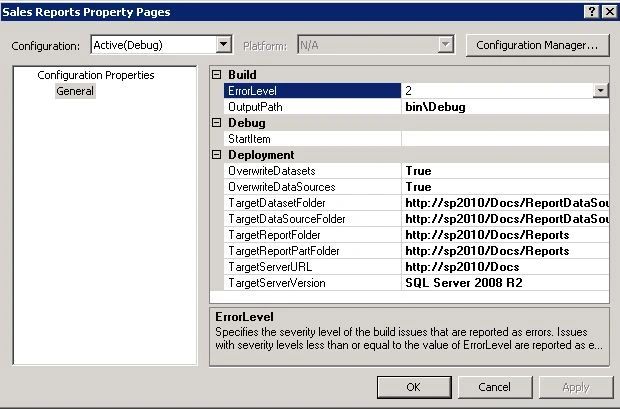Edit the TargetDataSourceFolder URL value

(505, 219)
